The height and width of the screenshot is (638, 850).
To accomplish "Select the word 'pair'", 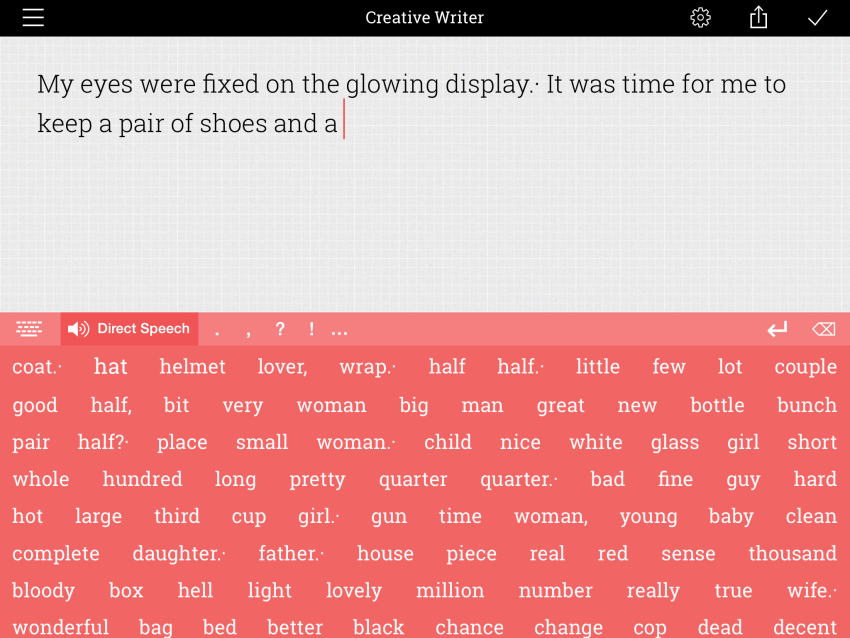I will tap(31, 443).
